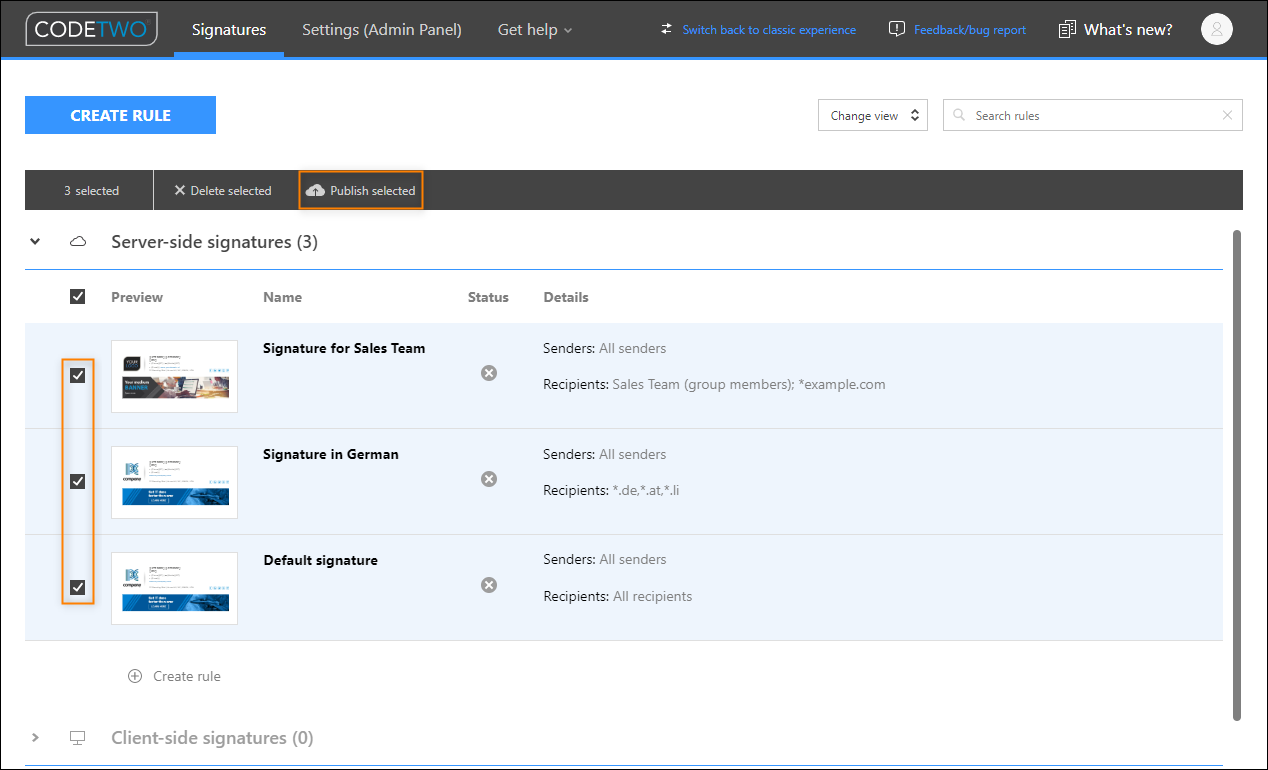The height and width of the screenshot is (770, 1268).
Task: Click the Create rule link below list
Action: tap(187, 676)
